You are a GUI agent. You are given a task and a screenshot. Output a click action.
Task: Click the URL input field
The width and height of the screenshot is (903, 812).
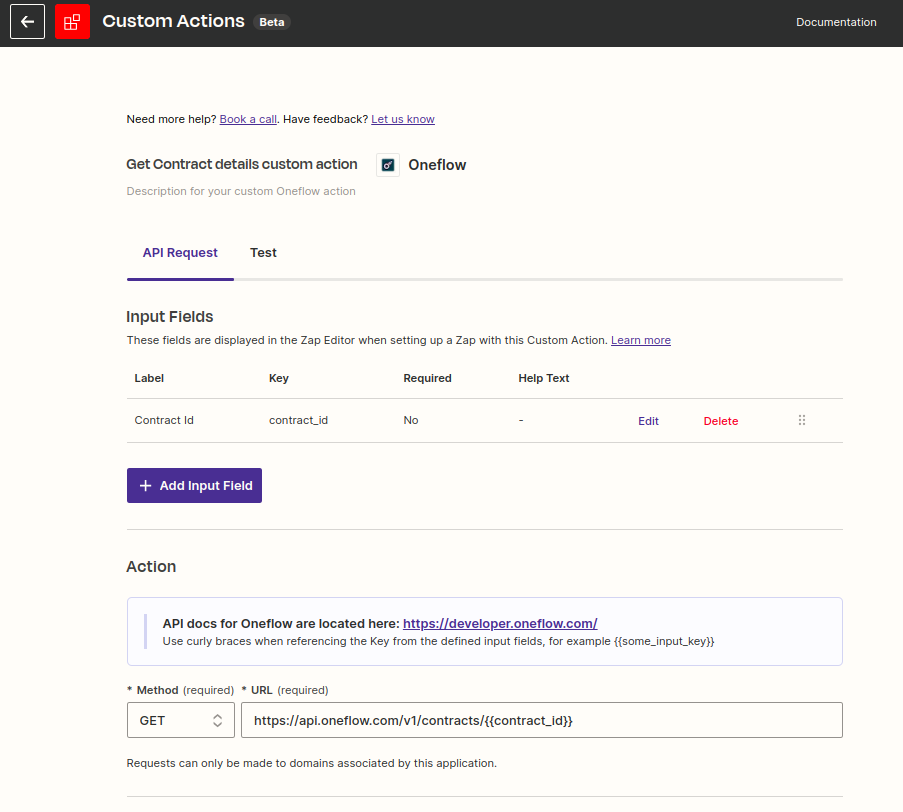(541, 719)
